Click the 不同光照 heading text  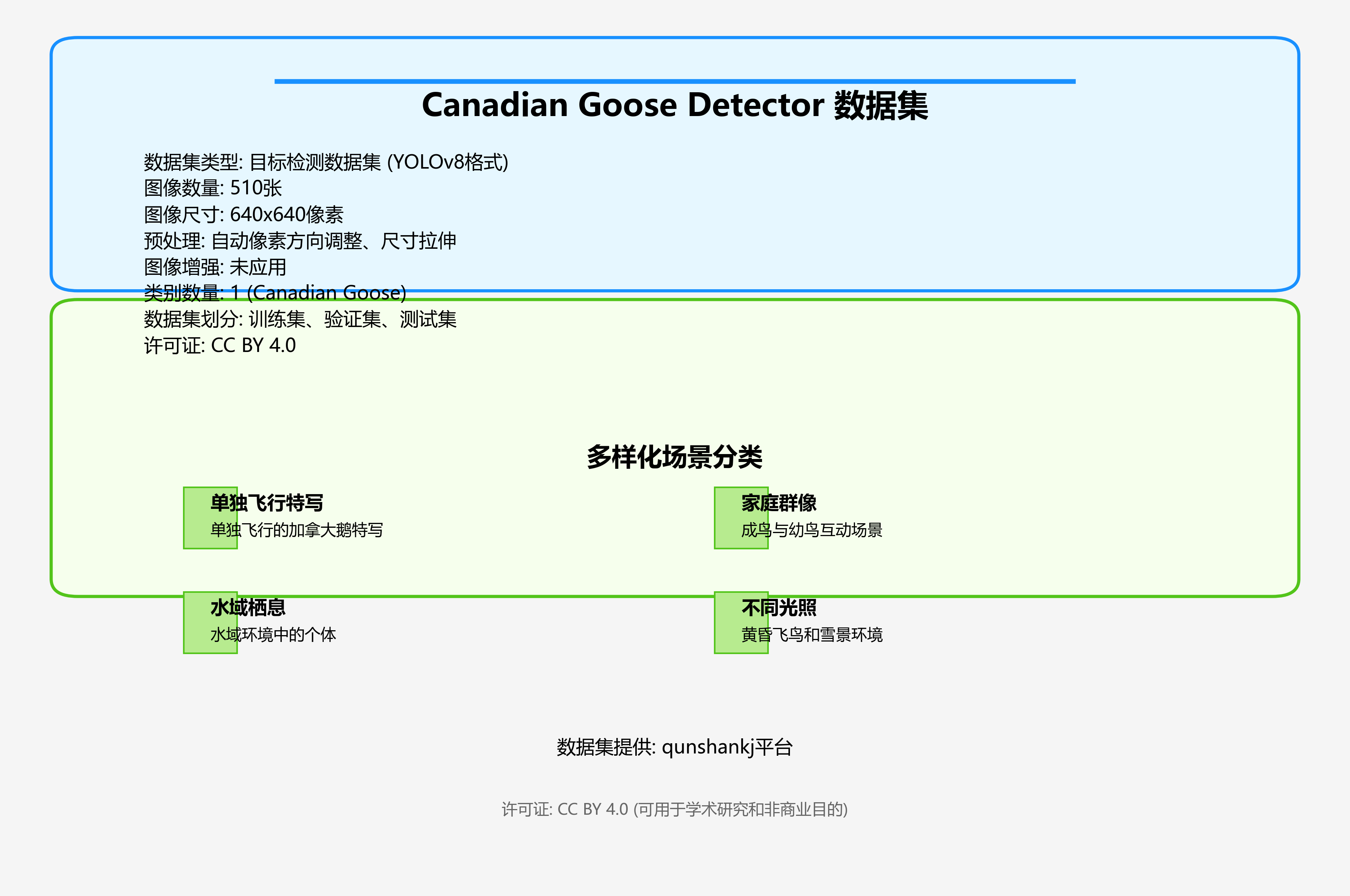[779, 608]
